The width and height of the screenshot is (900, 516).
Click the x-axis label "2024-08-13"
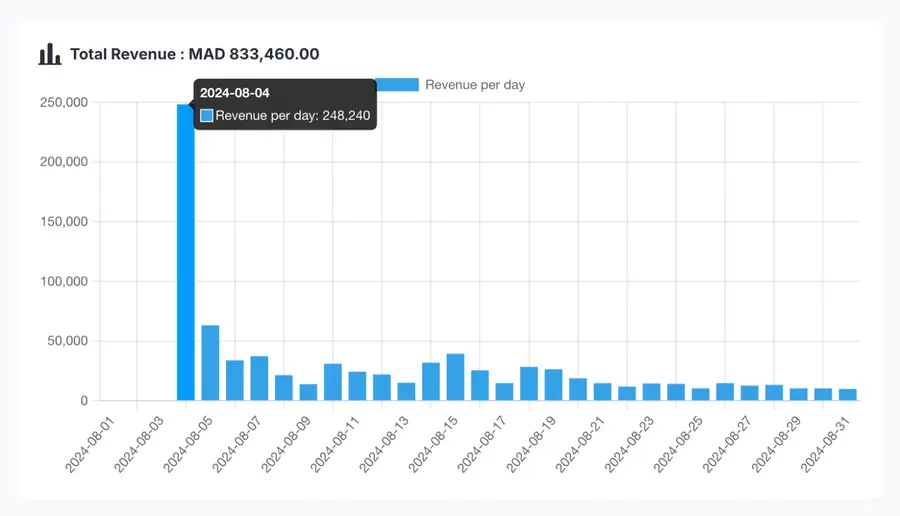(x=384, y=444)
